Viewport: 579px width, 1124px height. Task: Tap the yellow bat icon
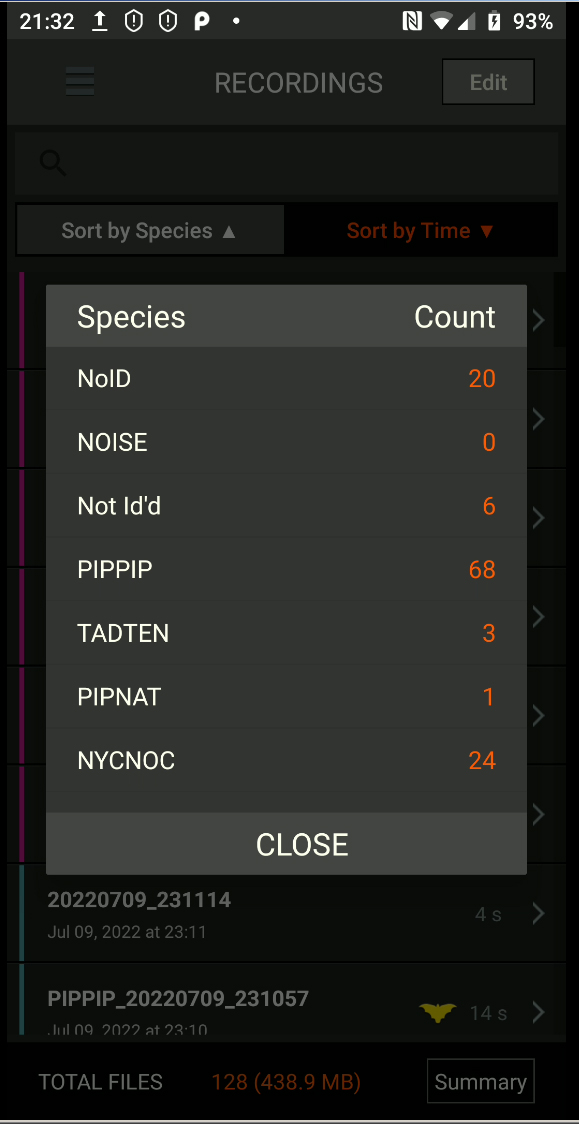click(438, 1012)
